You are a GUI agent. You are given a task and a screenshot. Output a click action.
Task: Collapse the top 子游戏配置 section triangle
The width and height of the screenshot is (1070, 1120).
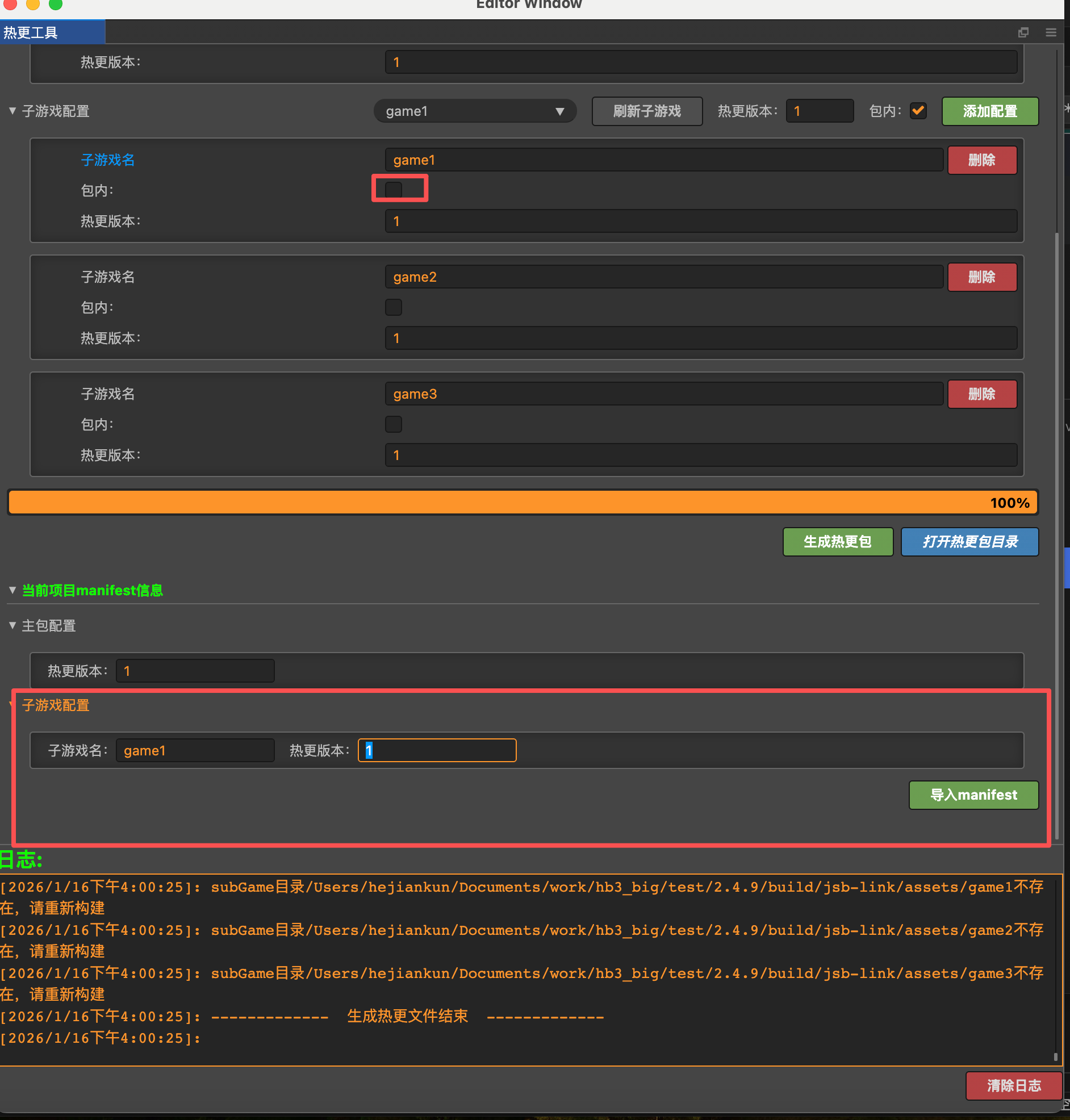point(12,111)
